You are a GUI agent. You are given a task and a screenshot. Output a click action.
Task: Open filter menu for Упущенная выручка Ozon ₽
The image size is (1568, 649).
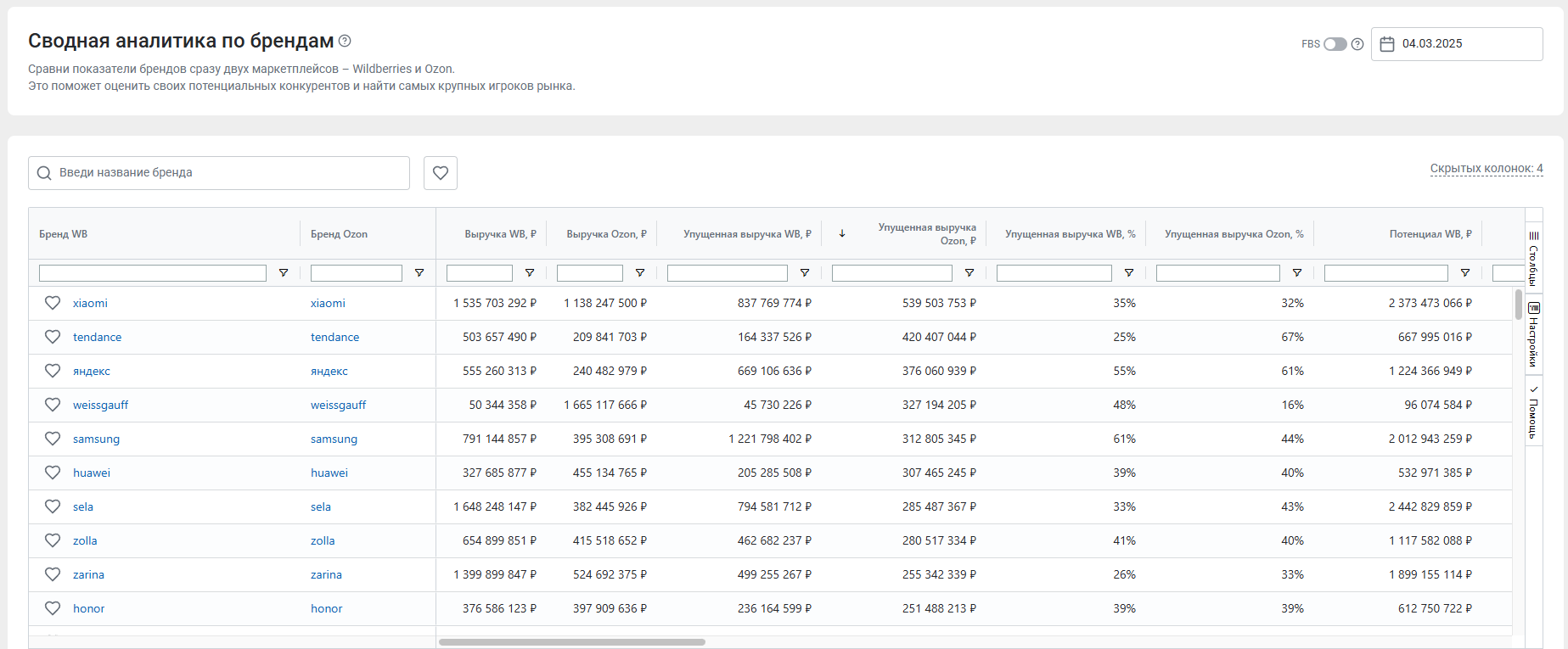coord(969,273)
